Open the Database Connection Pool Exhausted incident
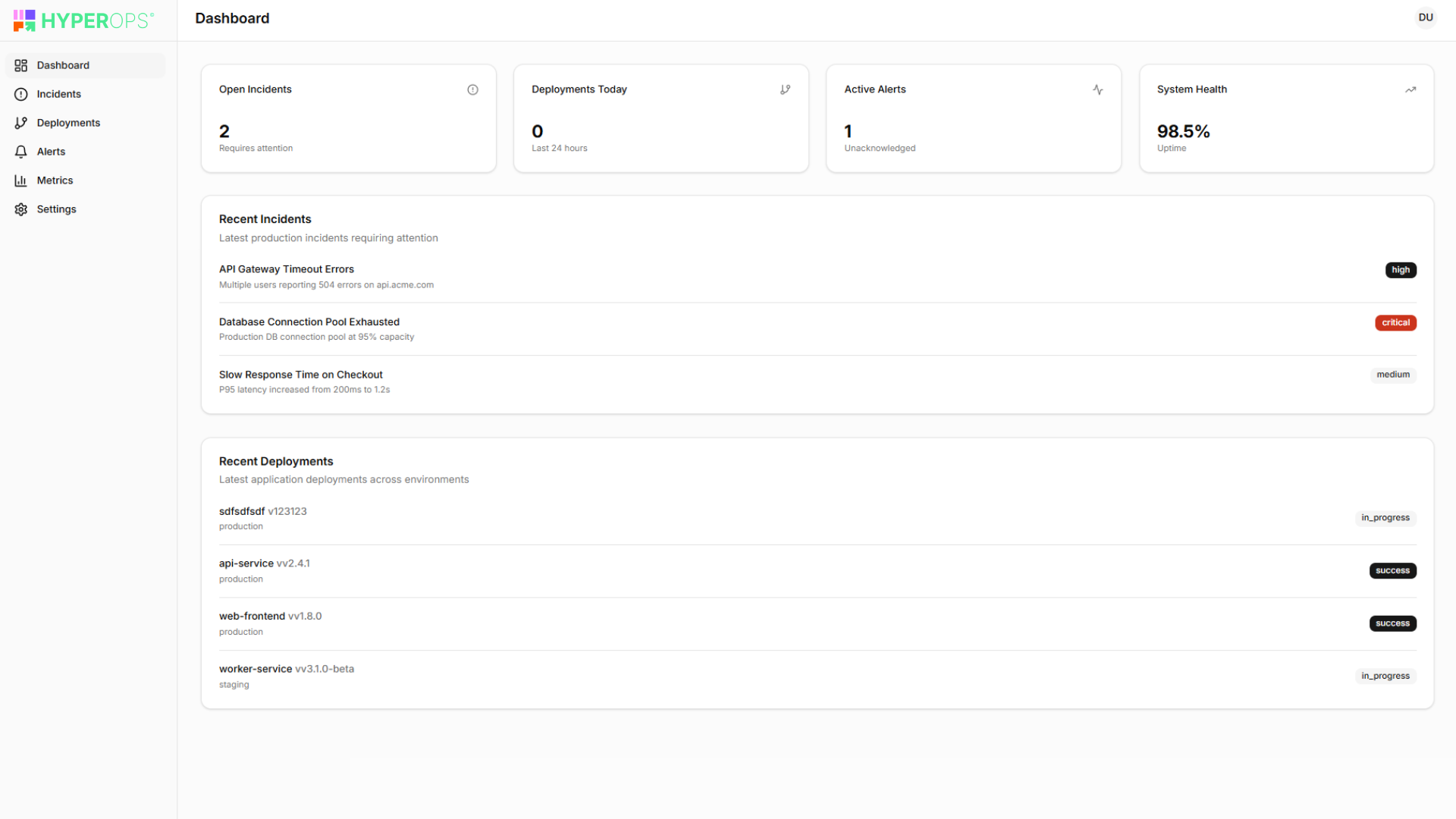The height and width of the screenshot is (819, 1456). tap(309, 322)
